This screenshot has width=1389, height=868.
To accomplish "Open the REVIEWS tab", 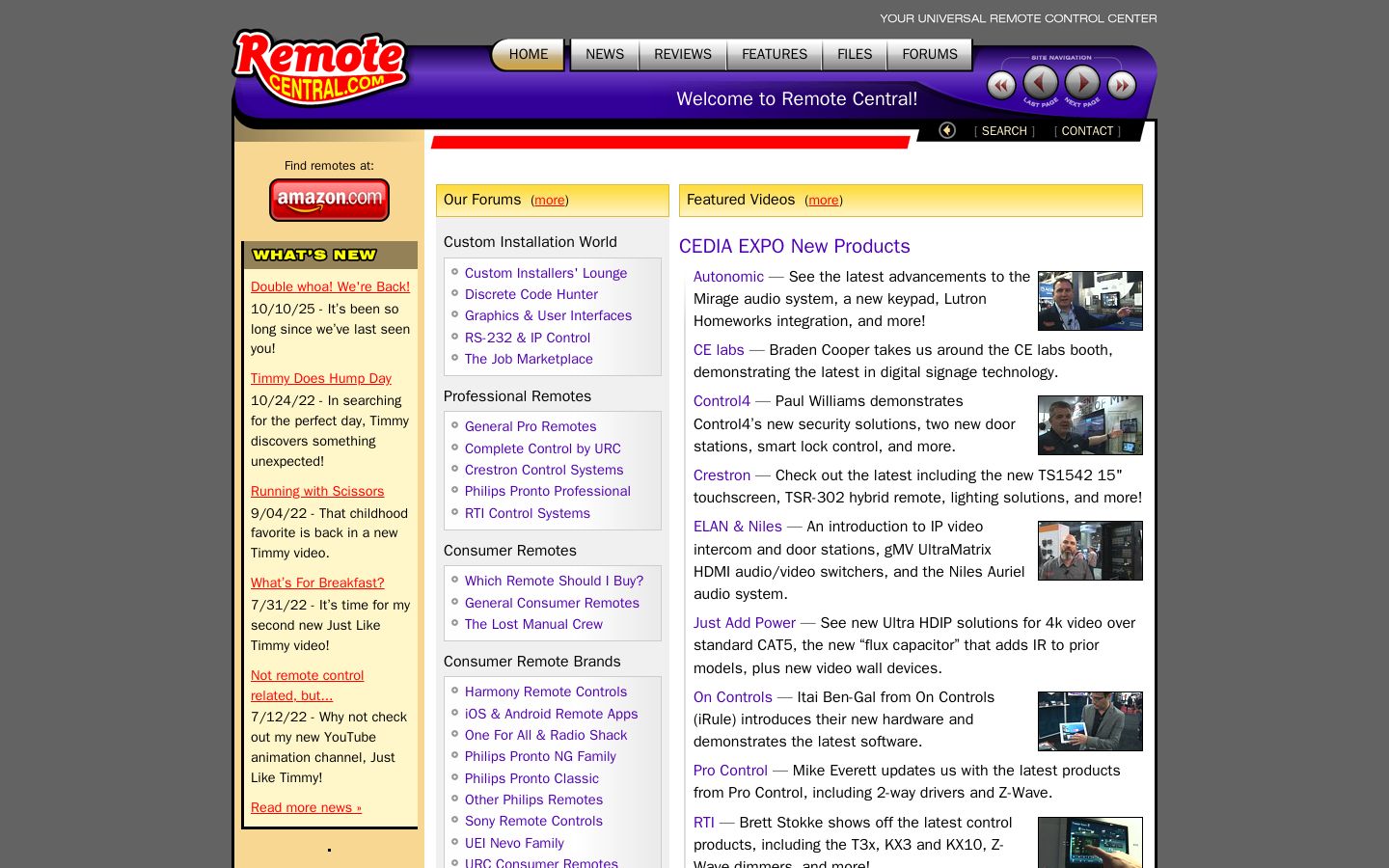I will [x=683, y=54].
